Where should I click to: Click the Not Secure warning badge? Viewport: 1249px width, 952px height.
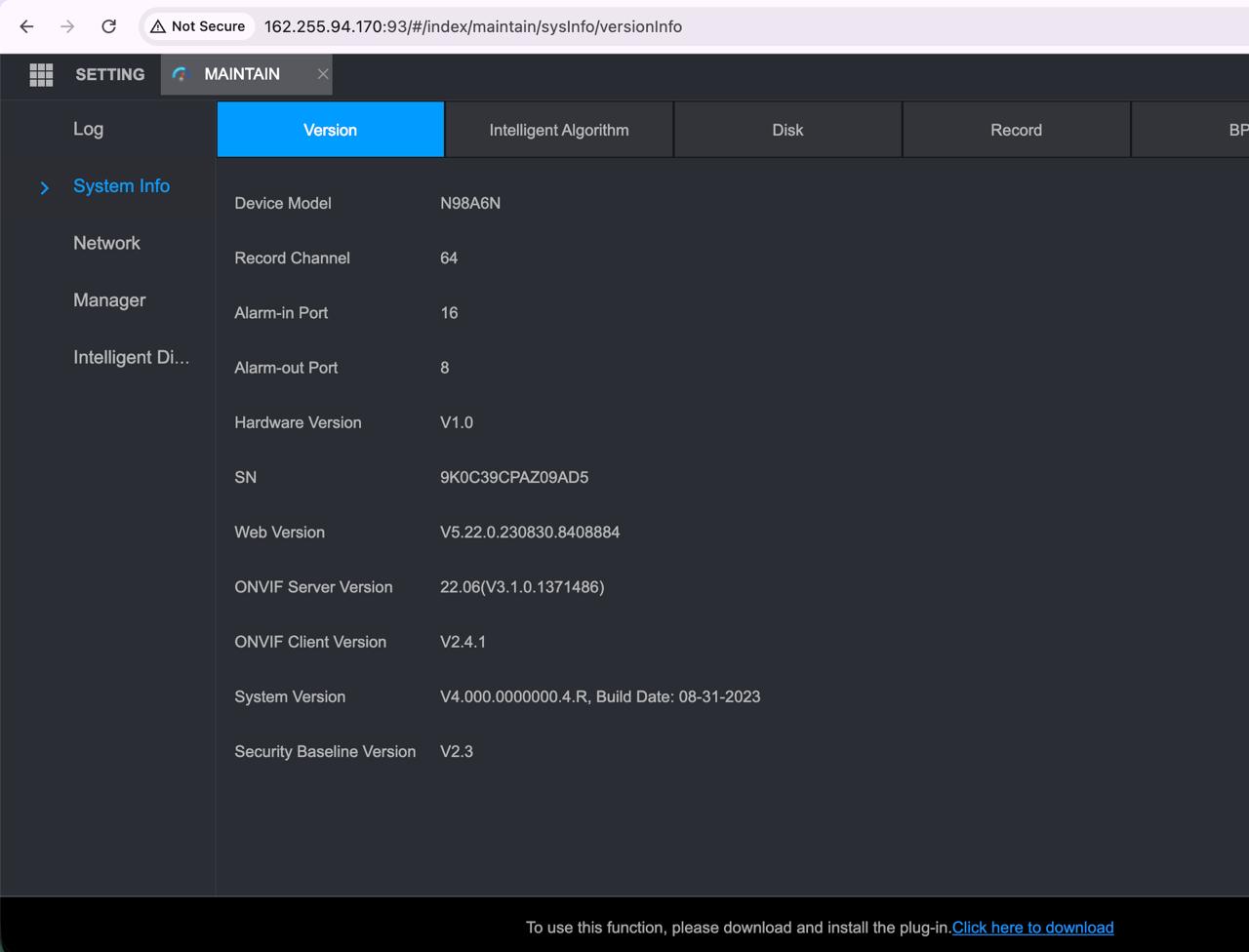click(197, 26)
